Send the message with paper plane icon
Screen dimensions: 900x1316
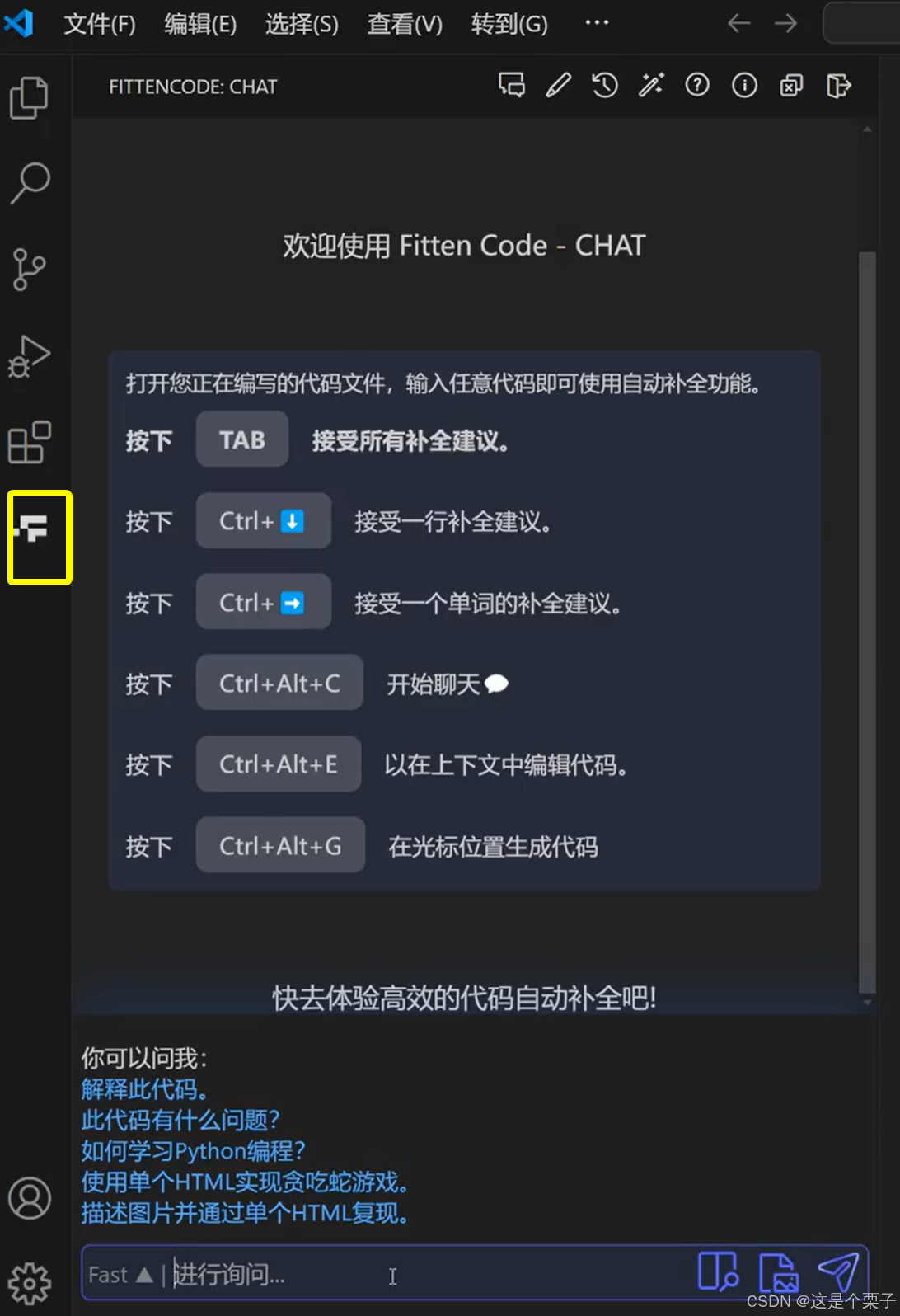pos(838,1272)
